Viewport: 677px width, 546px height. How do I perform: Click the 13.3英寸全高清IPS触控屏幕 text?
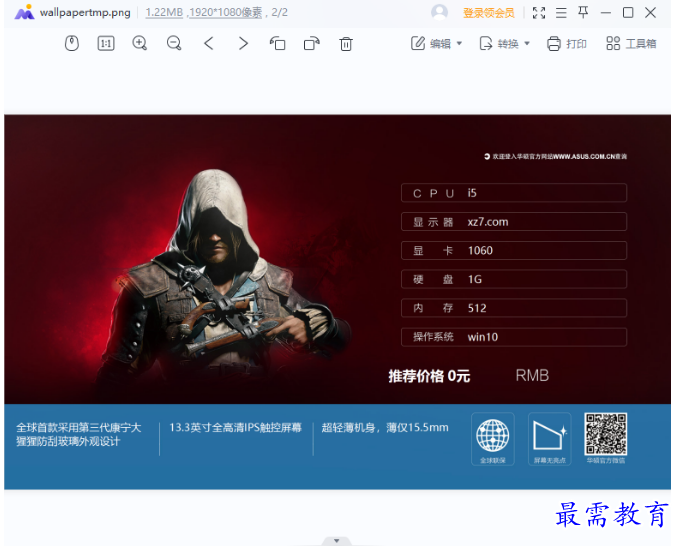(235, 428)
